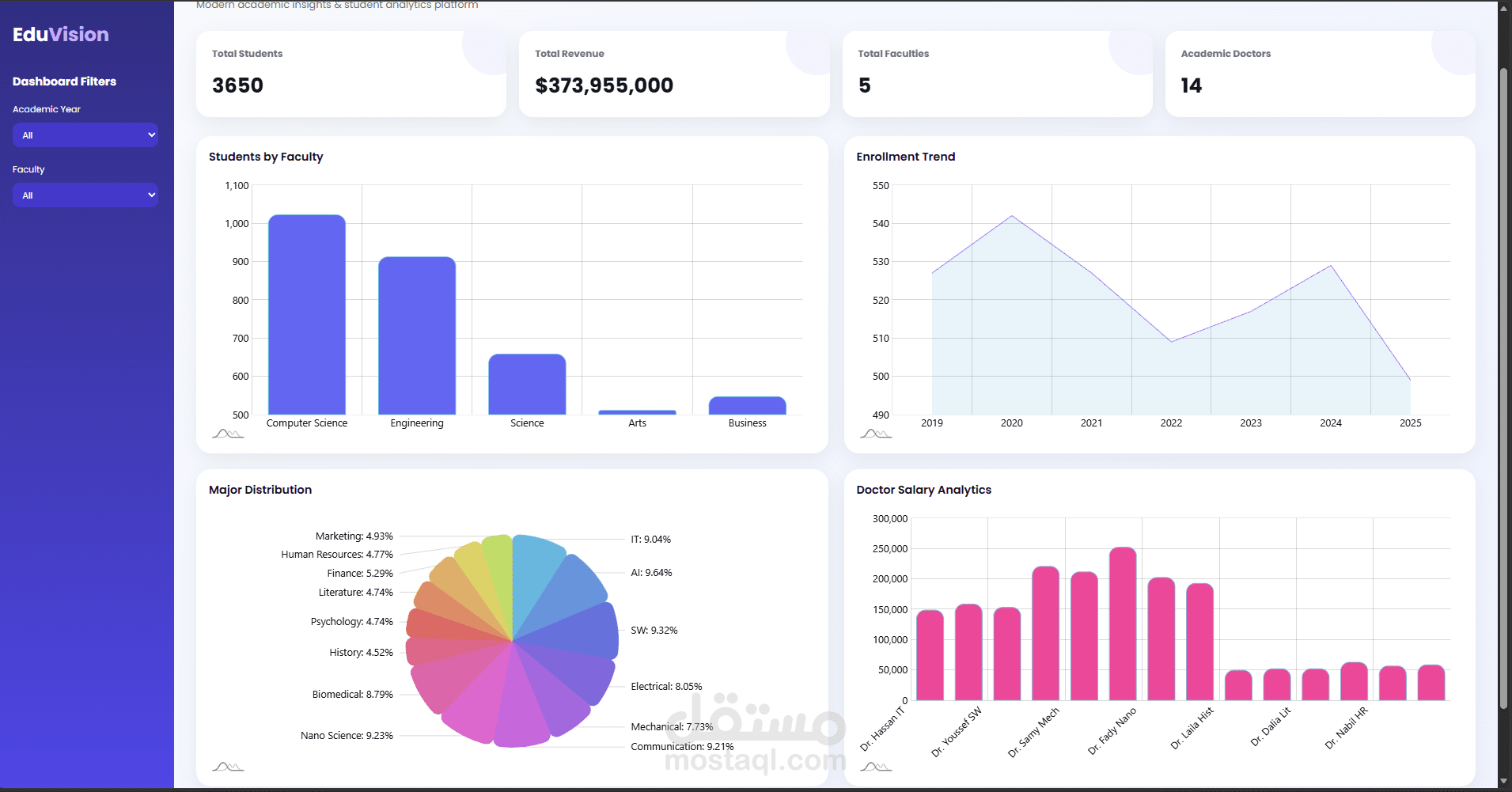Click the scrollbar down arrow

pyautogui.click(x=1504, y=782)
